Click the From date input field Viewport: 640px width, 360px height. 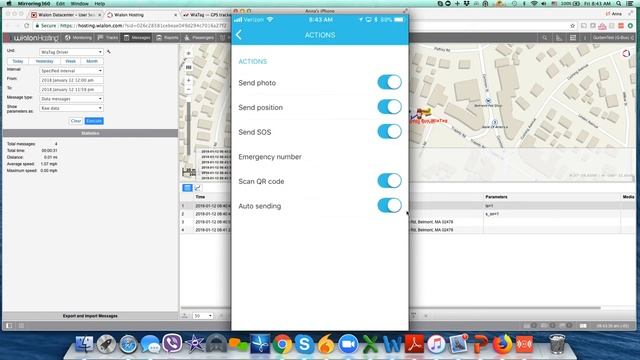point(71,80)
